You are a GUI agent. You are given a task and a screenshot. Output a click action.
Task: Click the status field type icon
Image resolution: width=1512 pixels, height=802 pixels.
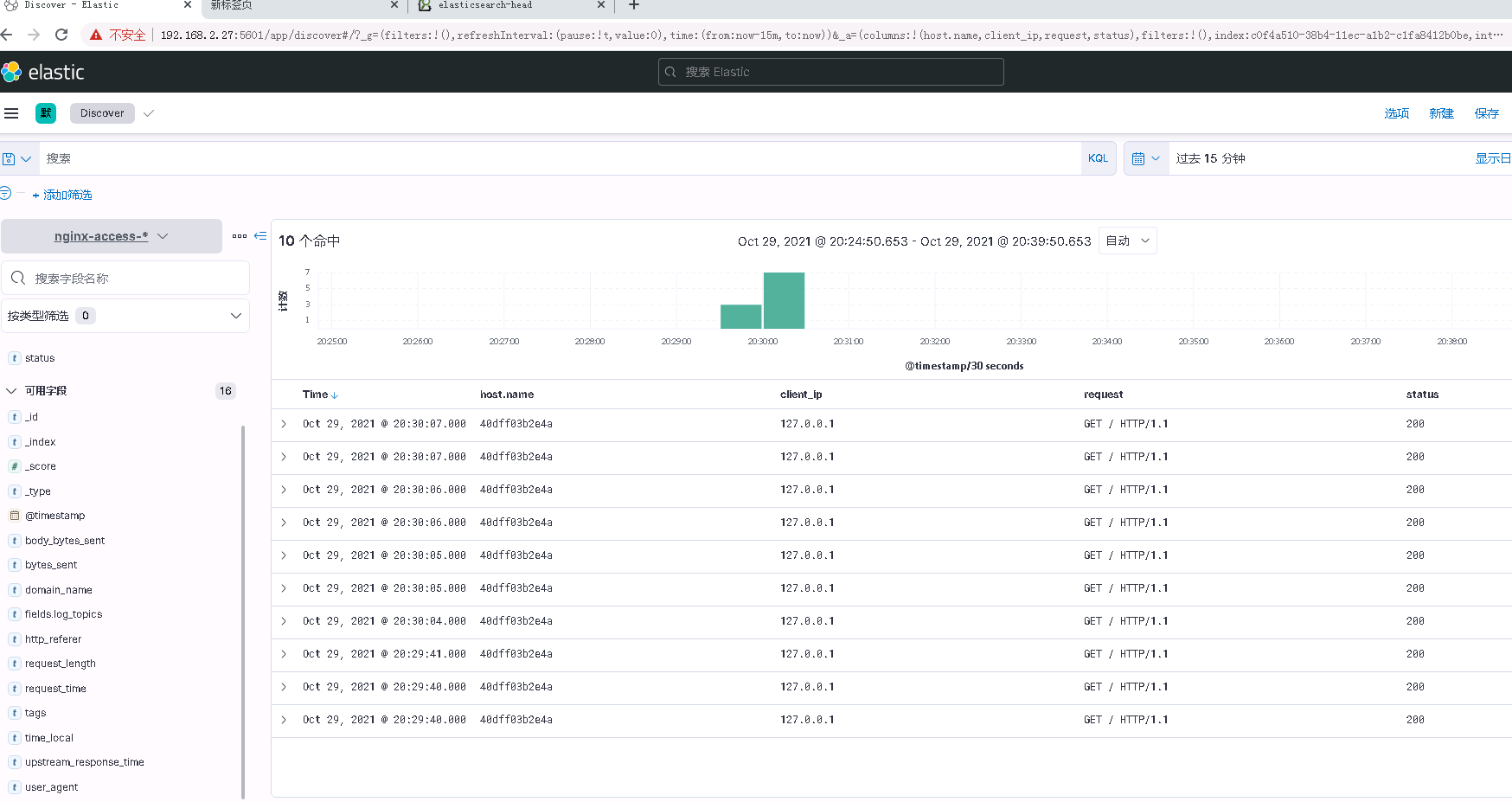pyautogui.click(x=15, y=358)
